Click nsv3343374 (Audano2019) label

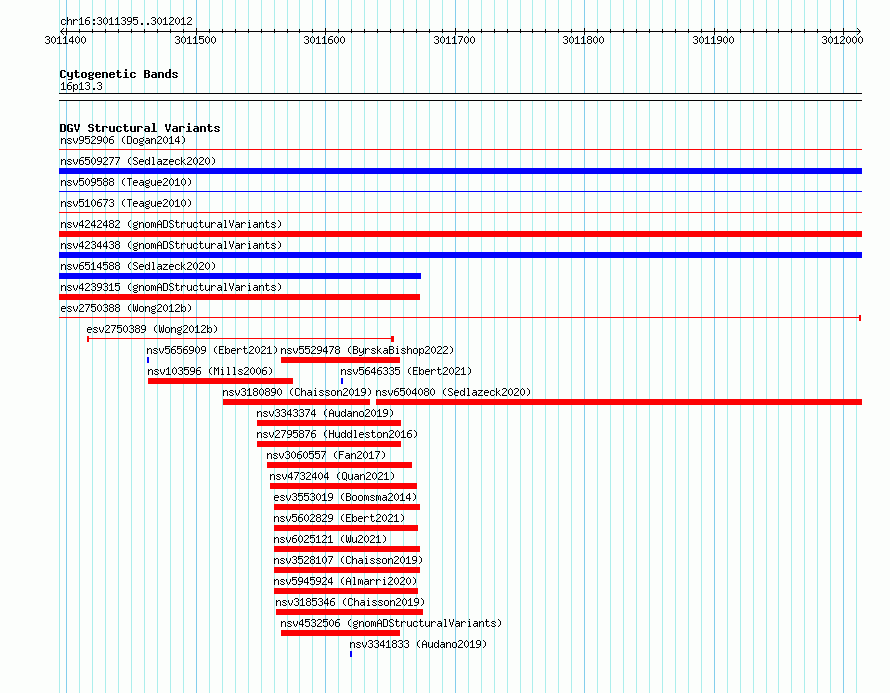pos(325,413)
